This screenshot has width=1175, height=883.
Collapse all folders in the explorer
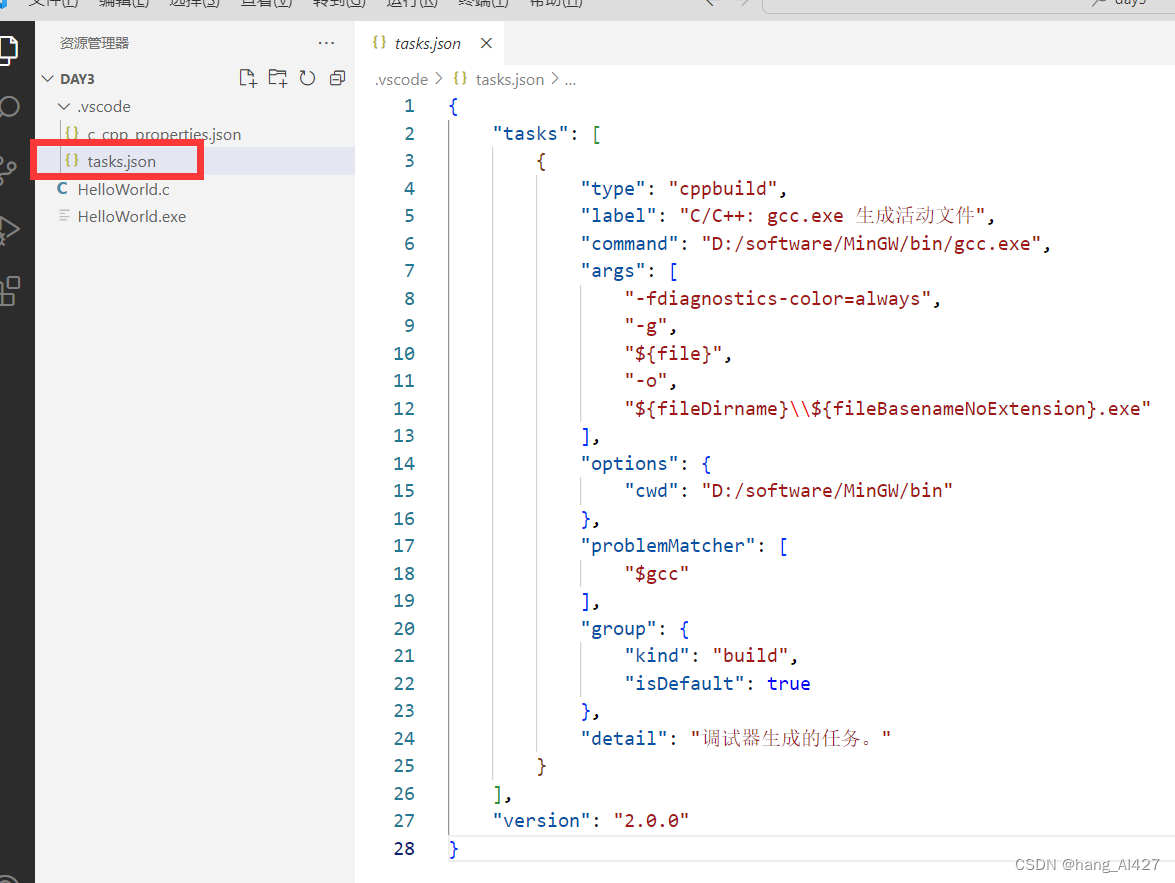[337, 78]
